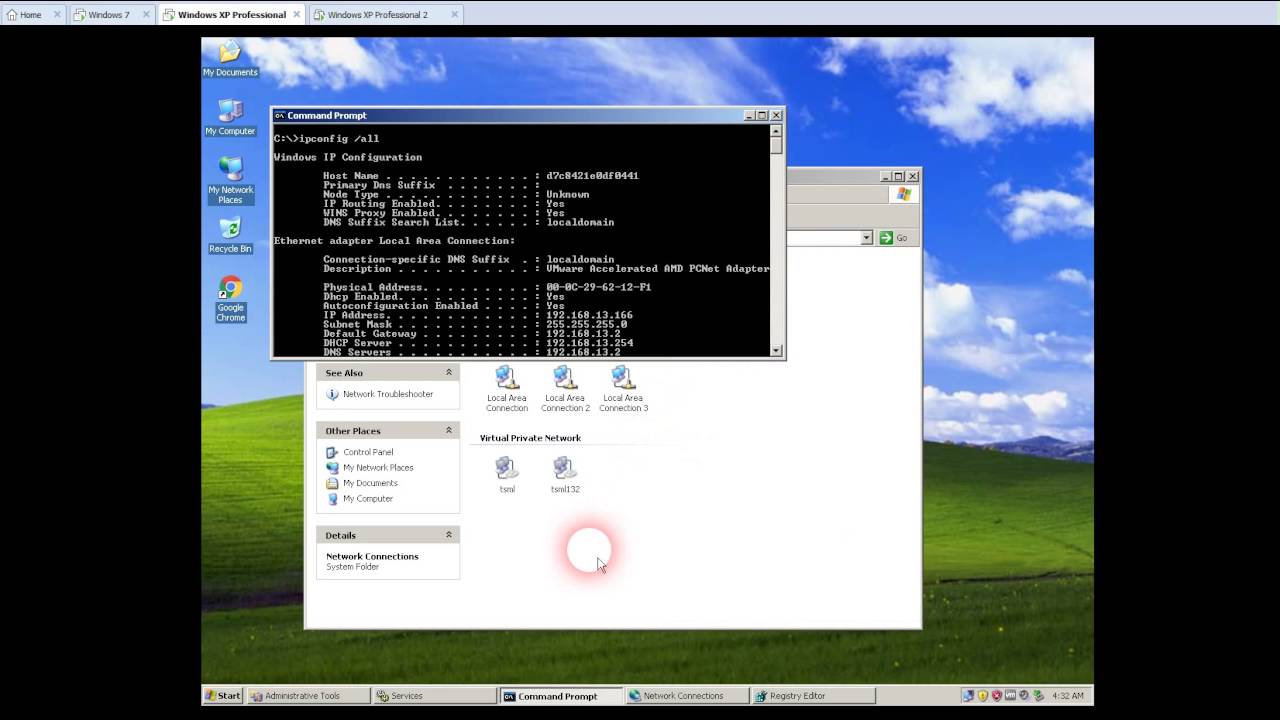Open the address bar dropdown in Network Connections
Viewport: 1280px width, 720px height.
point(866,238)
